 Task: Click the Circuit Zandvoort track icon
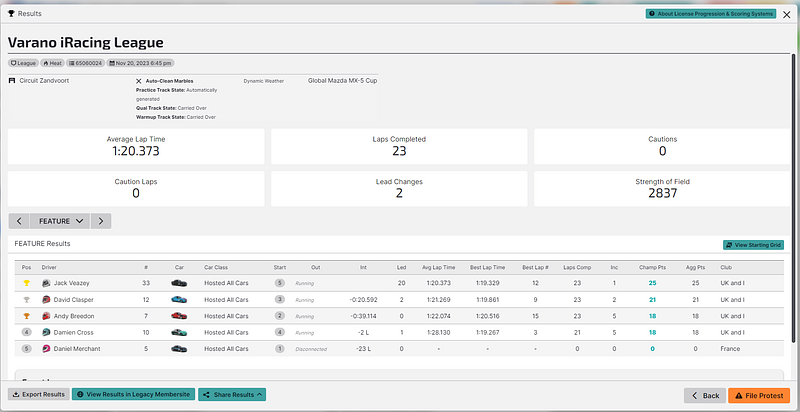coord(12,81)
